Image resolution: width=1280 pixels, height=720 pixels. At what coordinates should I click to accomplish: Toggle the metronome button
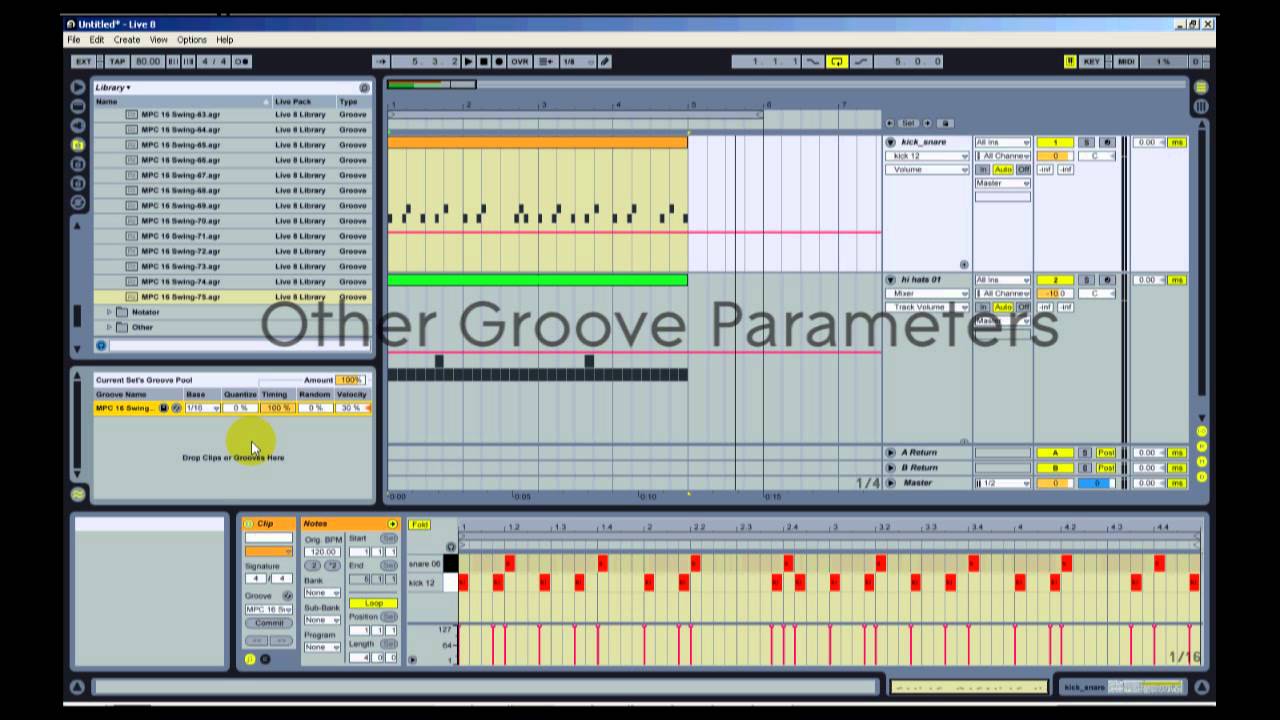241,62
